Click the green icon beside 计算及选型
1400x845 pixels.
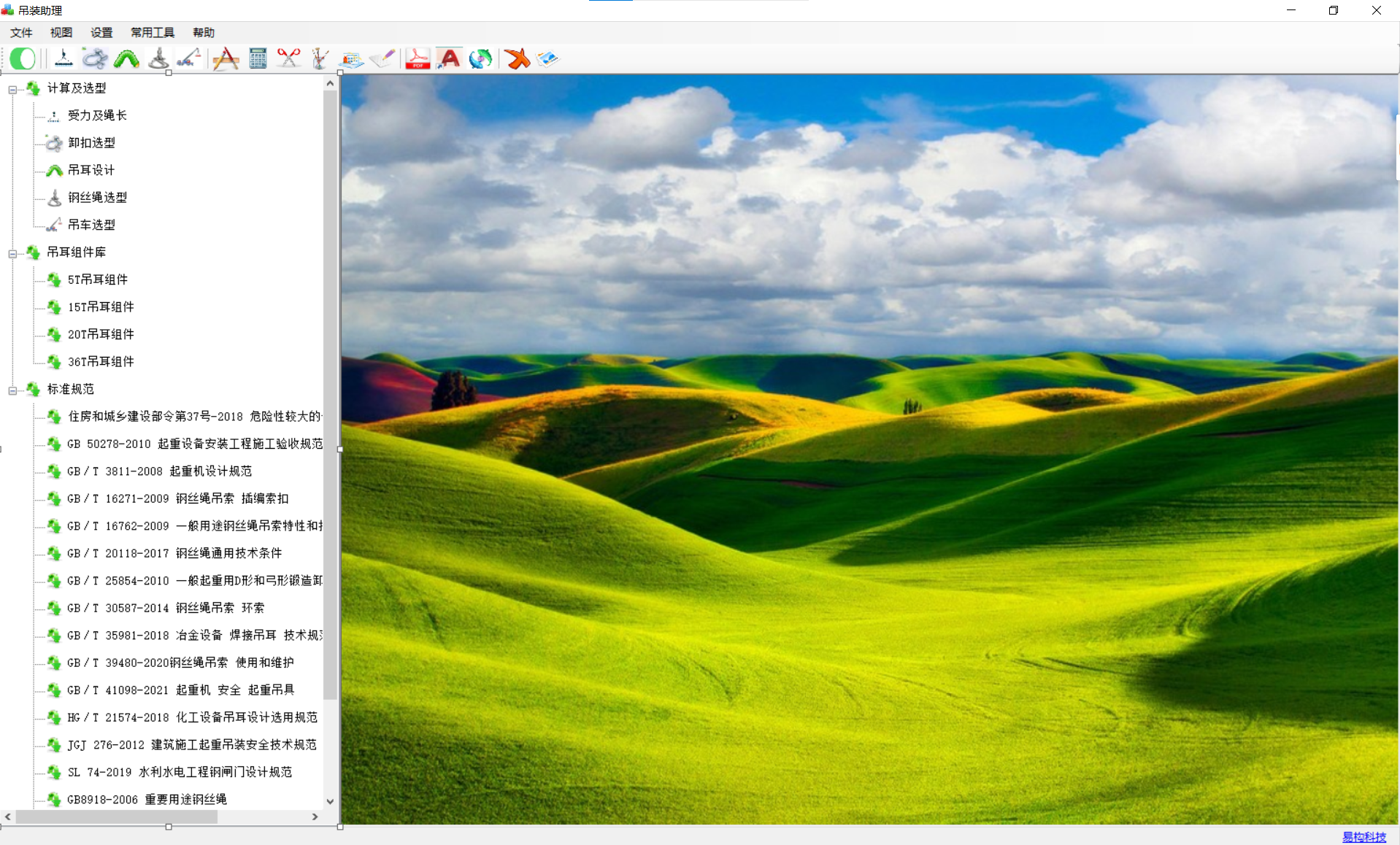pos(33,88)
